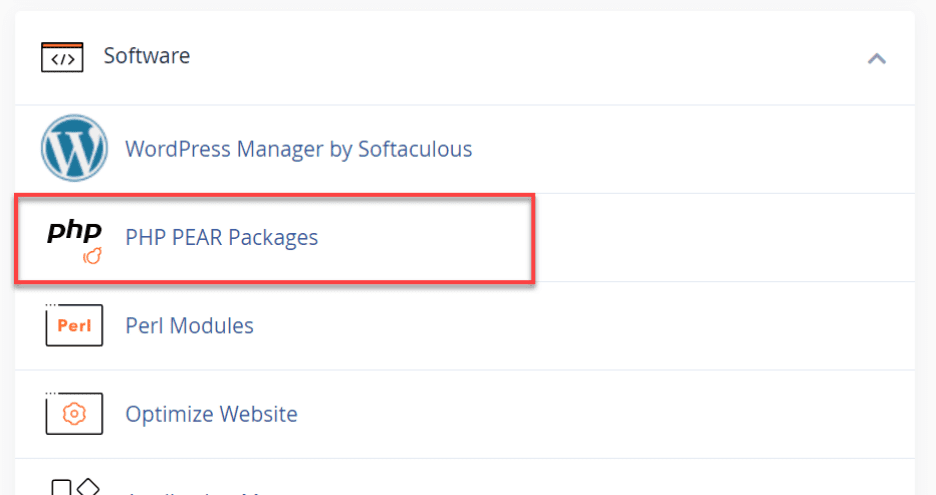This screenshot has height=495, width=936.
Task: Go to Perl Modules
Action: tap(189, 326)
